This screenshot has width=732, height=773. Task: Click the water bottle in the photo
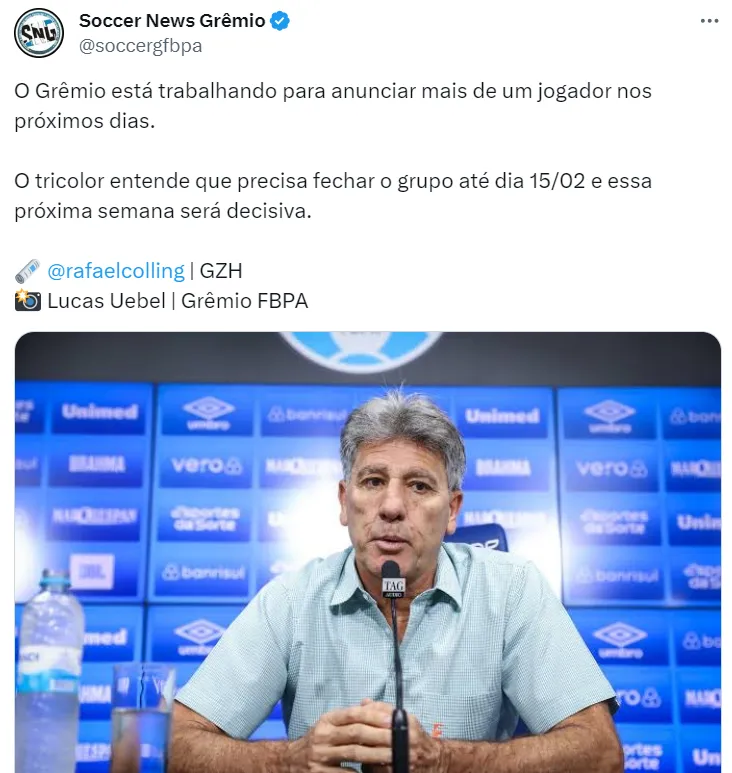[49, 671]
